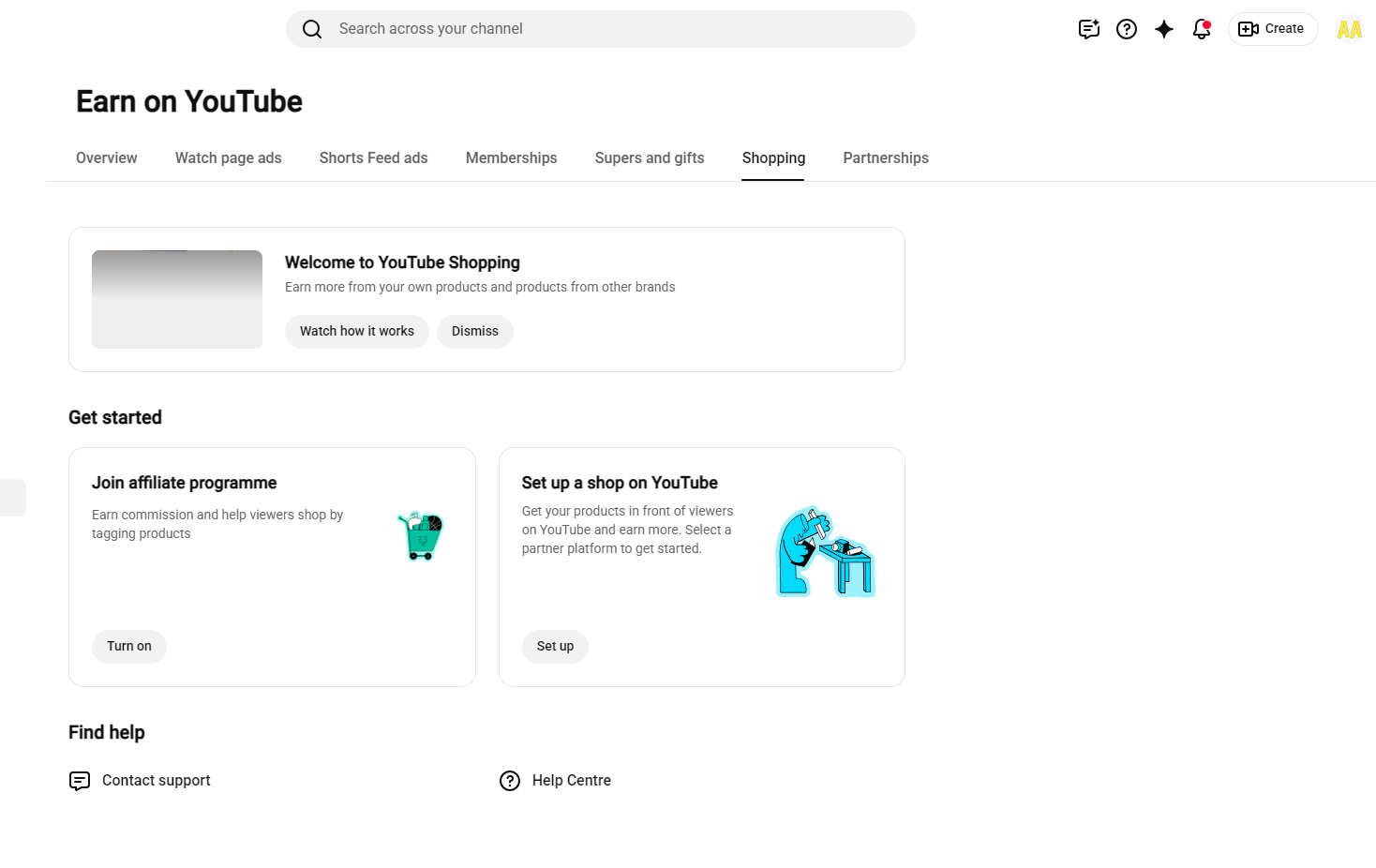
Task: Open the Supers and gifts tab
Action: pyautogui.click(x=650, y=158)
